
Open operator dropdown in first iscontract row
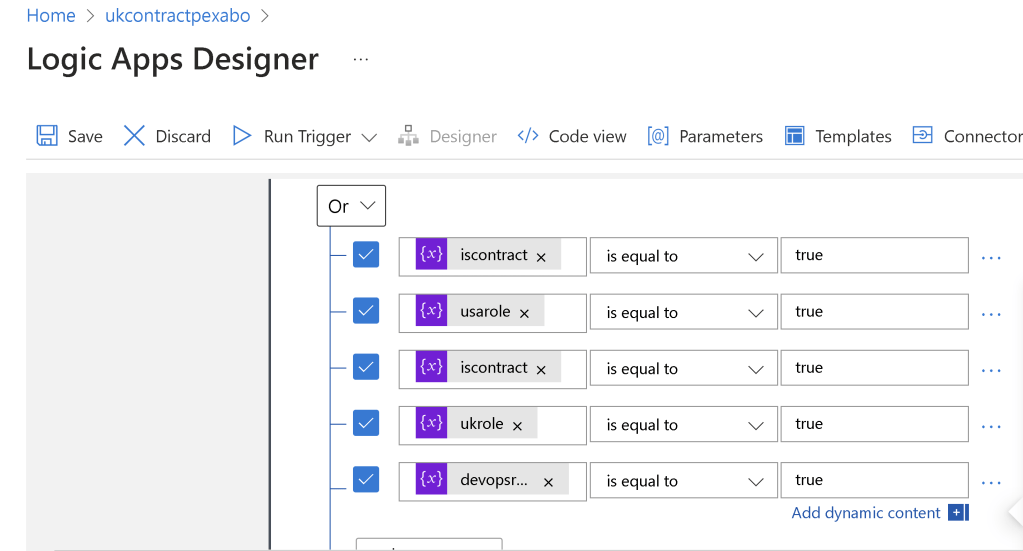click(x=684, y=255)
